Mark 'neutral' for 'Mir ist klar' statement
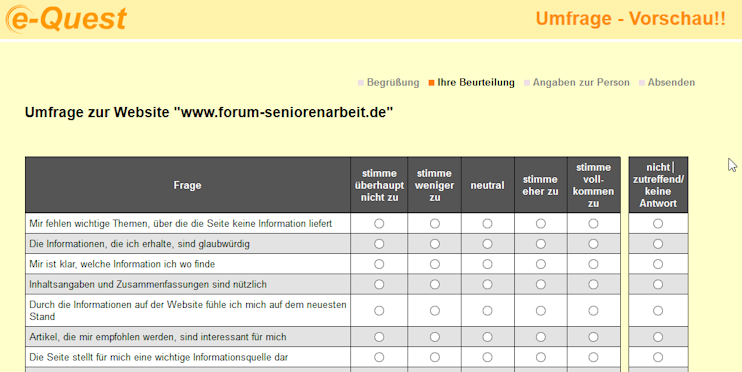Screen dimensions: 742x372 [x=487, y=264]
